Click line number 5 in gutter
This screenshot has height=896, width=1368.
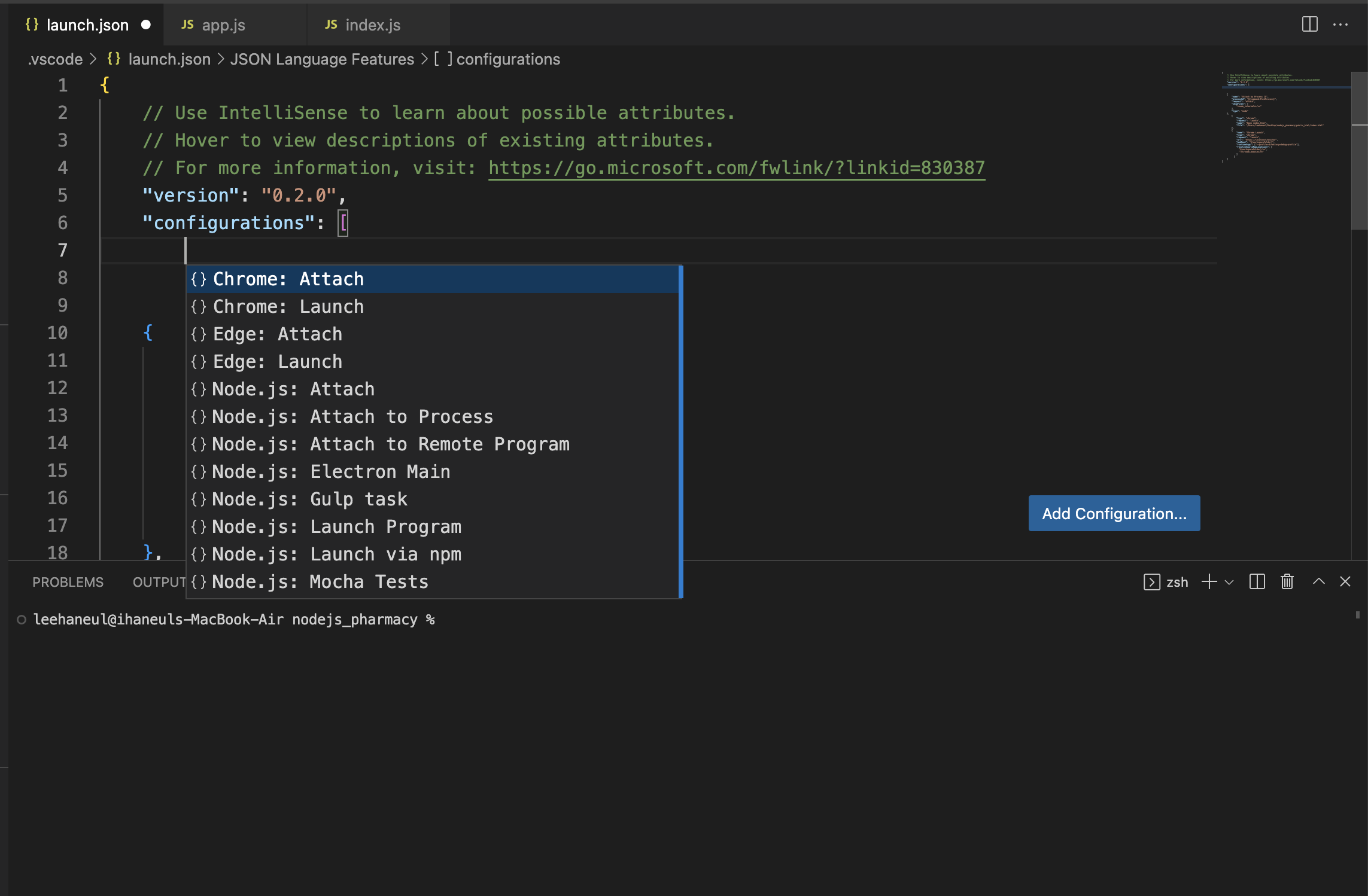pyautogui.click(x=63, y=196)
